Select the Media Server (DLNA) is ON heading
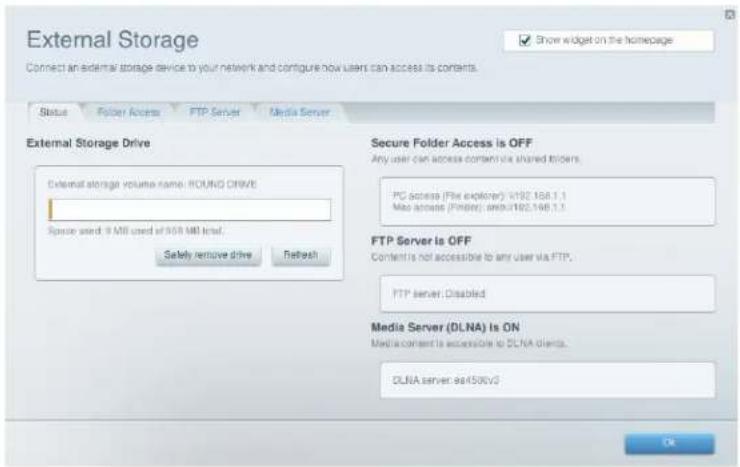 (445, 327)
